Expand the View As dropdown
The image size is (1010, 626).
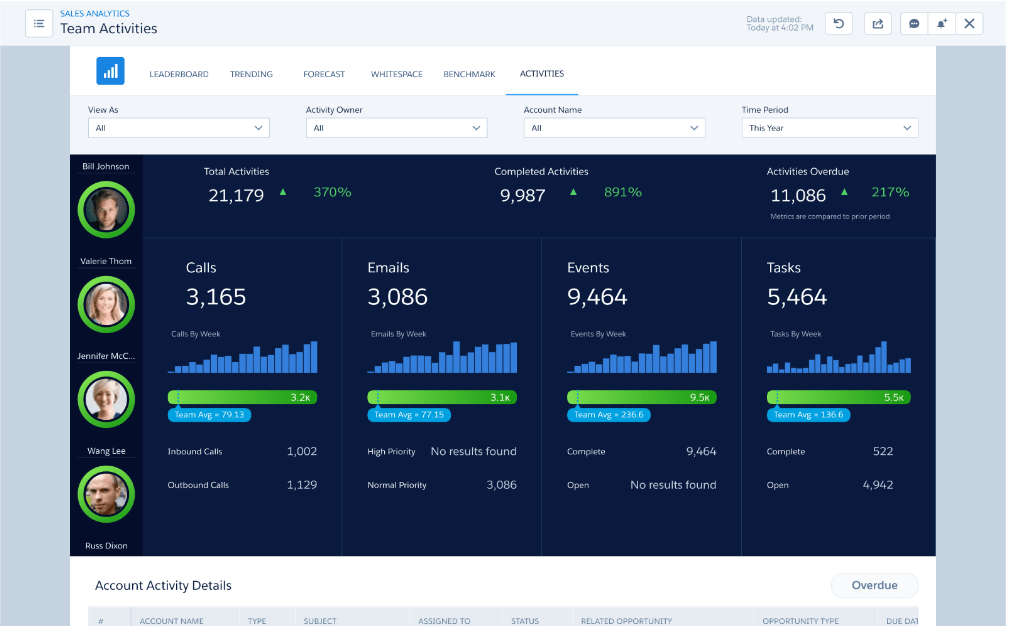point(179,128)
